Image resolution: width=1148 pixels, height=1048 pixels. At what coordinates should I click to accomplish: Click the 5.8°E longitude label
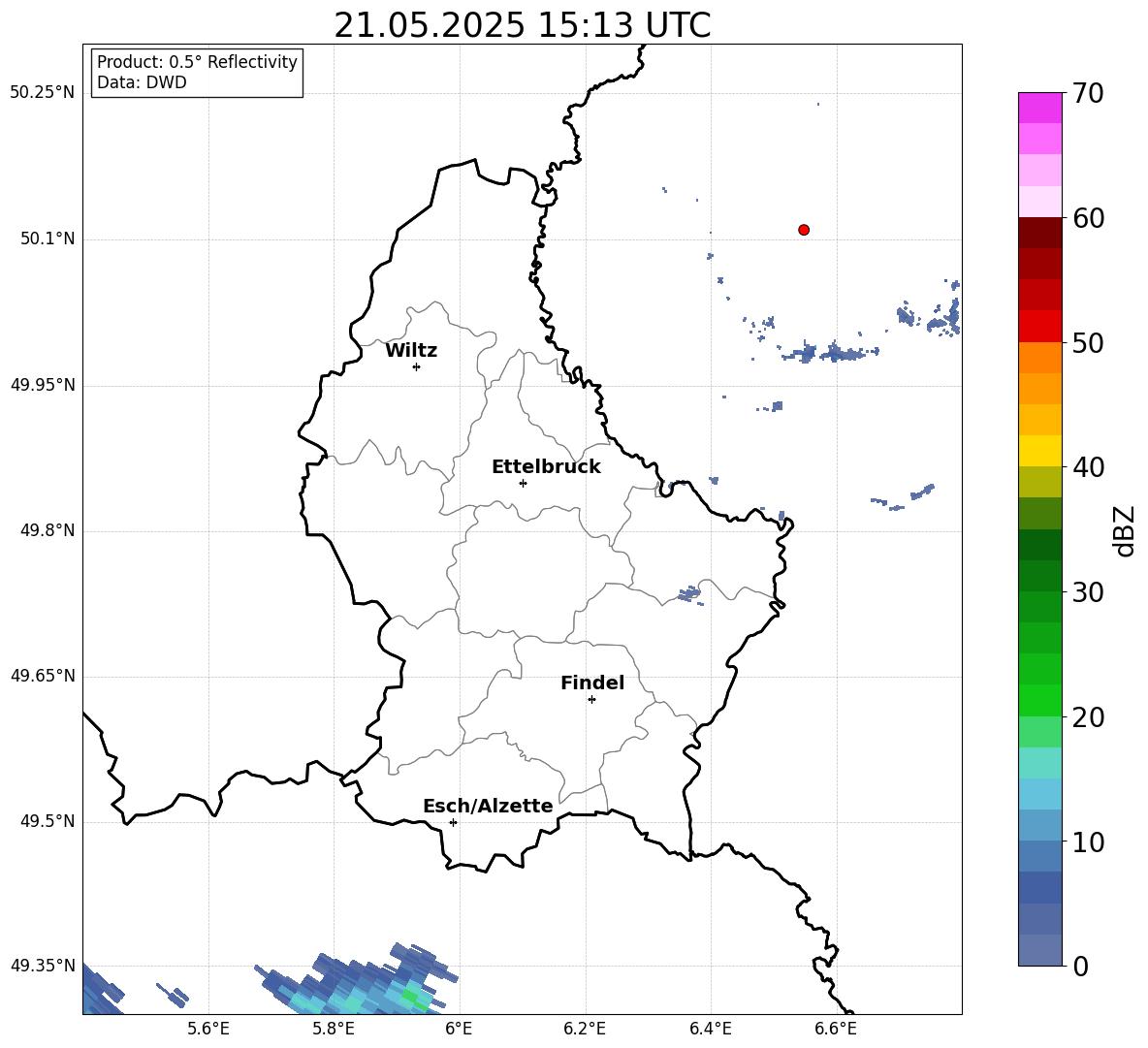pos(334,1029)
